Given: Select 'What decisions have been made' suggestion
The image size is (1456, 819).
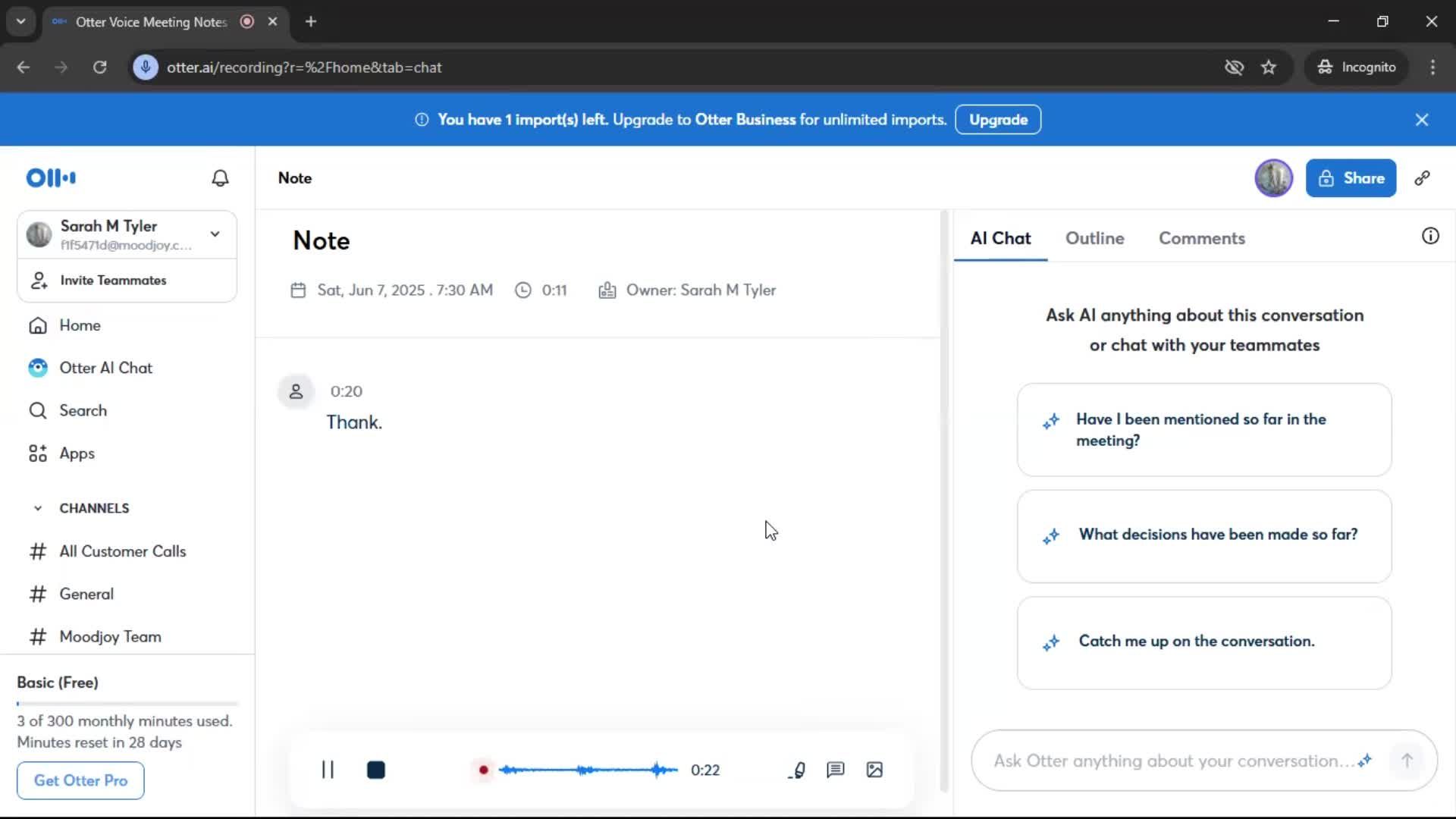Looking at the screenshot, I should point(1204,536).
